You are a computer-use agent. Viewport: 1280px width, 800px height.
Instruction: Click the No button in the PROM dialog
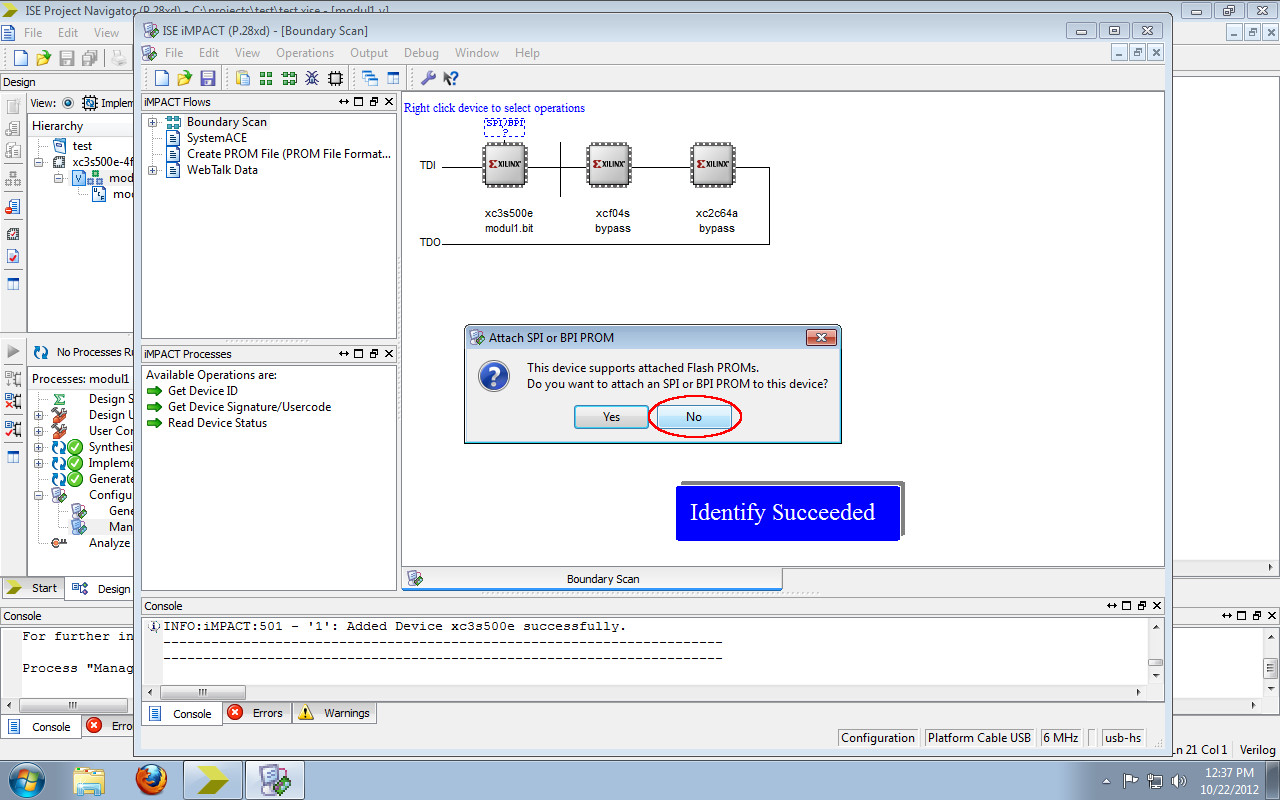click(694, 416)
